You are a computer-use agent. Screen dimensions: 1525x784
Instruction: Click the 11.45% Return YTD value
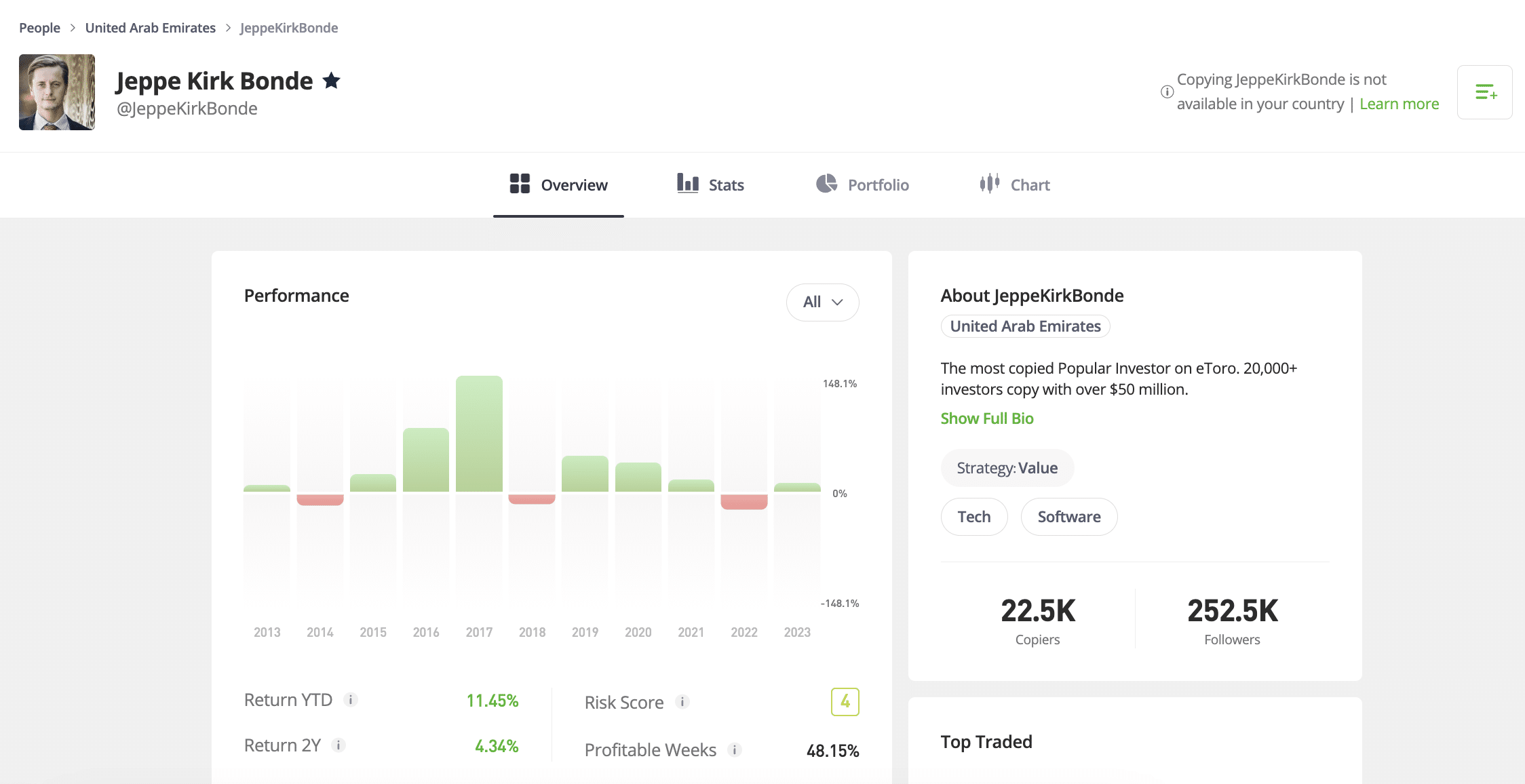coord(493,701)
